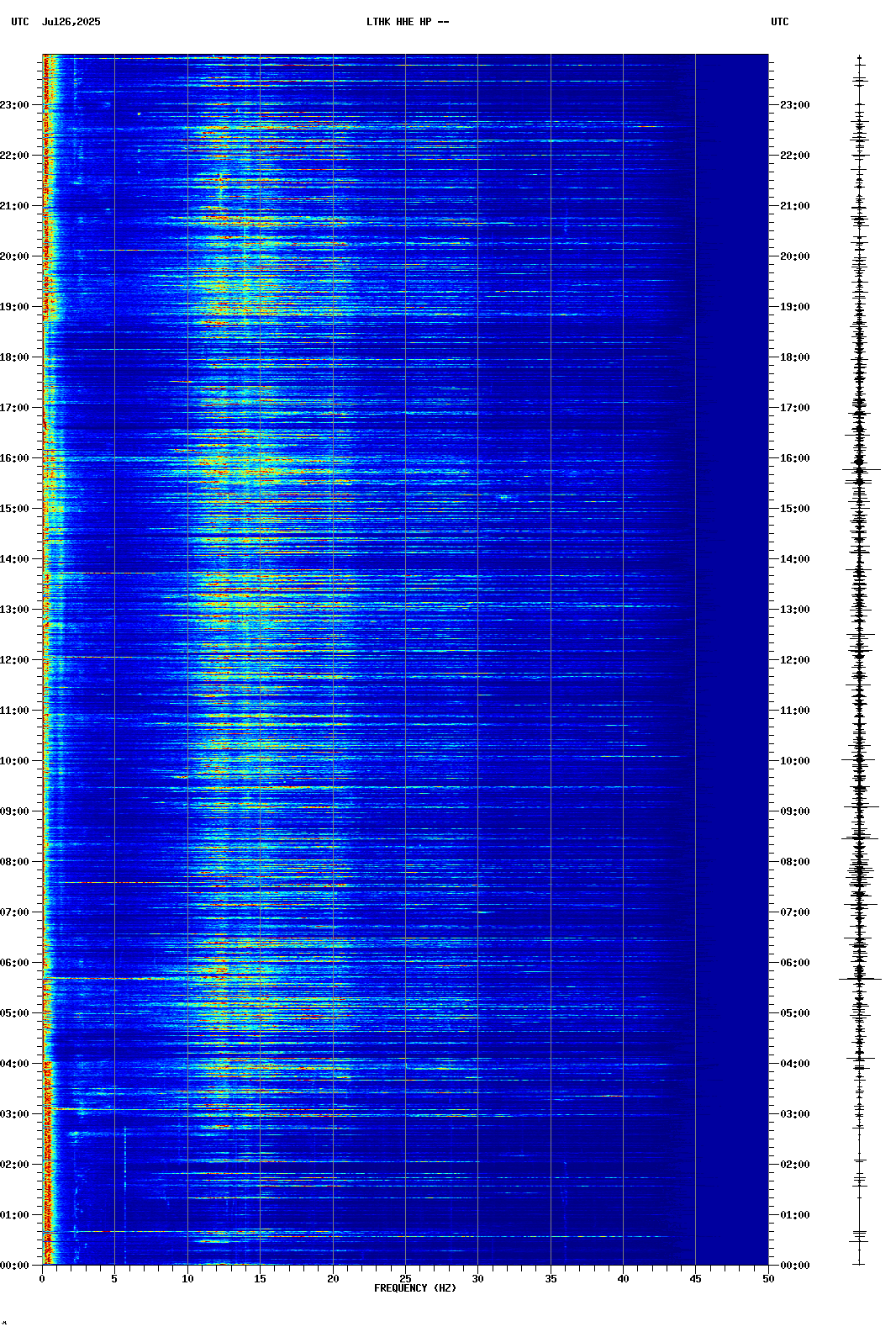Click the 15 Hz frequency tick label
Screen dimensions: 896x1332
pyautogui.click(x=260, y=1279)
